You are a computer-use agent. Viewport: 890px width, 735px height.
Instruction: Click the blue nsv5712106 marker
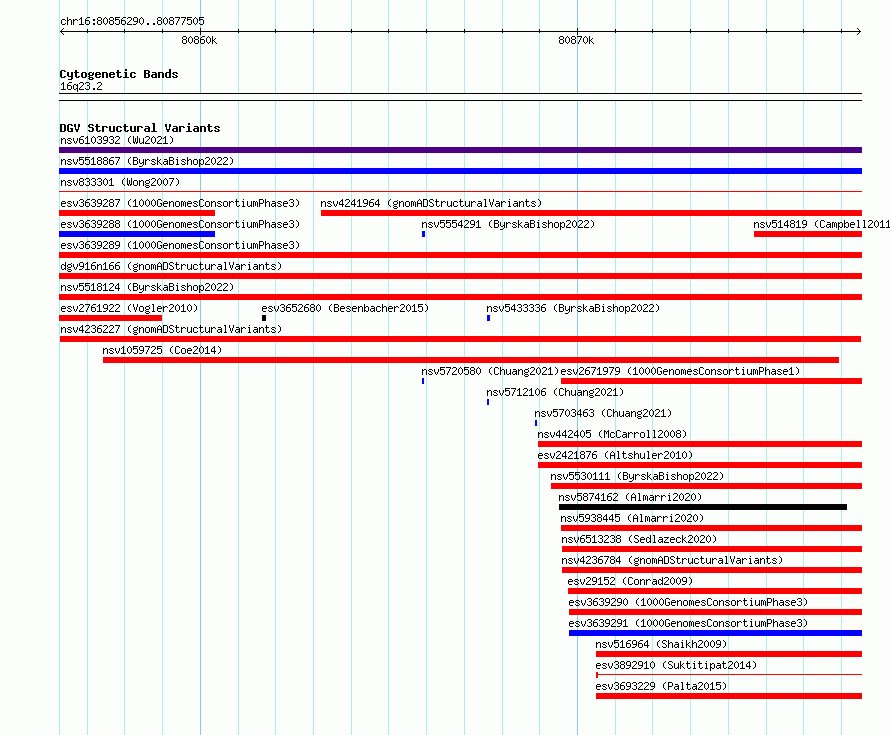pos(488,402)
